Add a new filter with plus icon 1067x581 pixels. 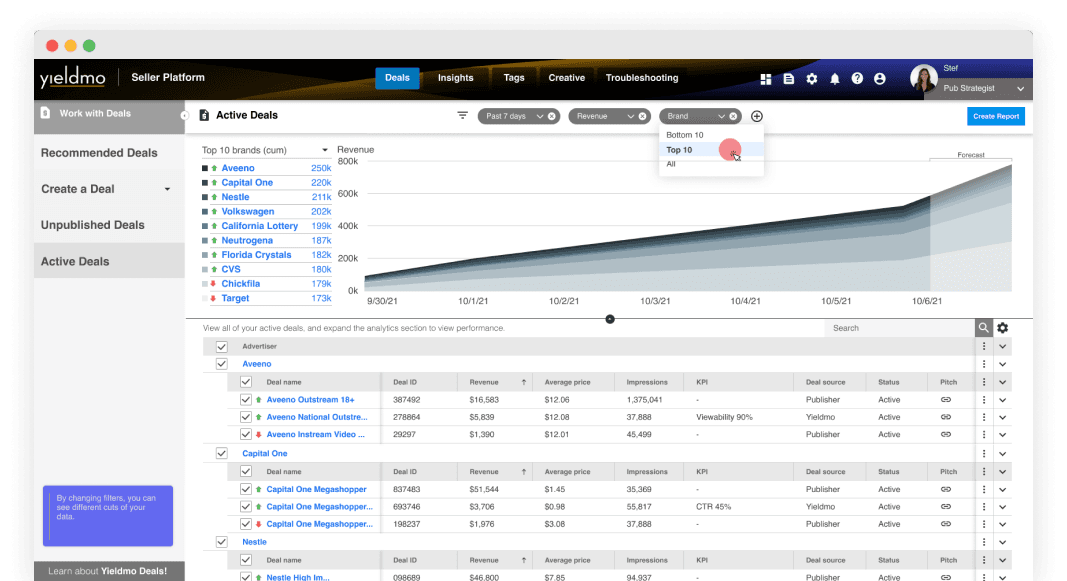point(757,116)
